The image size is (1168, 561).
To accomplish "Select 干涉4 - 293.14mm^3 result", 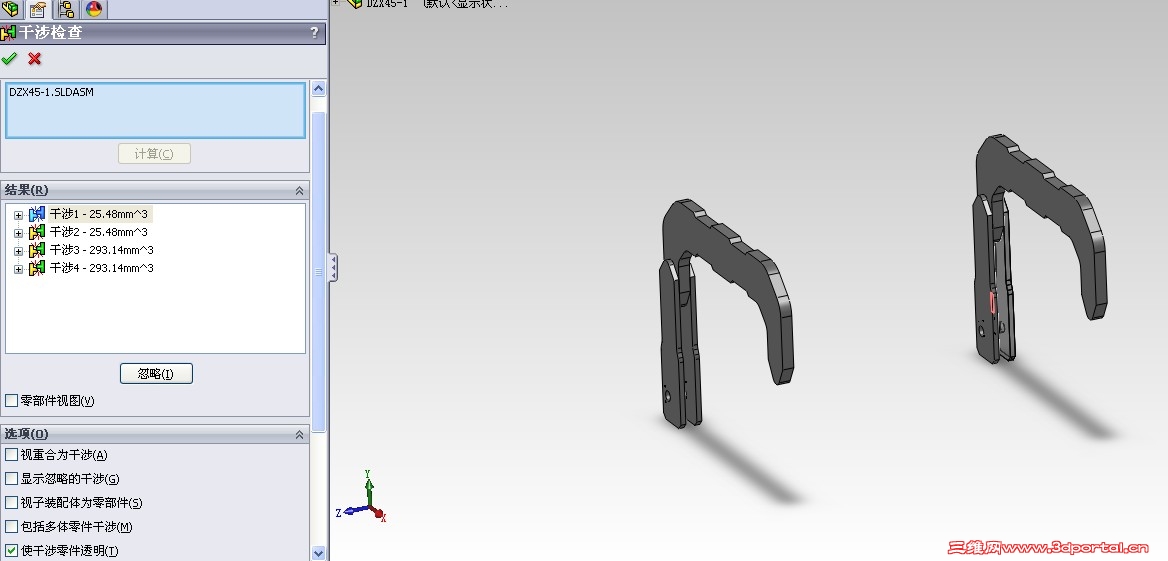I will coord(101,267).
